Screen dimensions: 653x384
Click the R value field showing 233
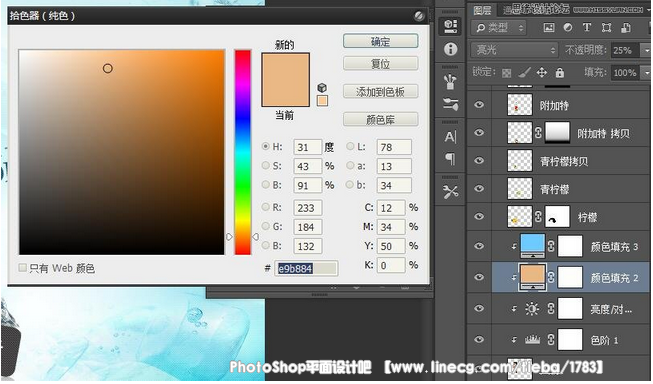[307, 207]
